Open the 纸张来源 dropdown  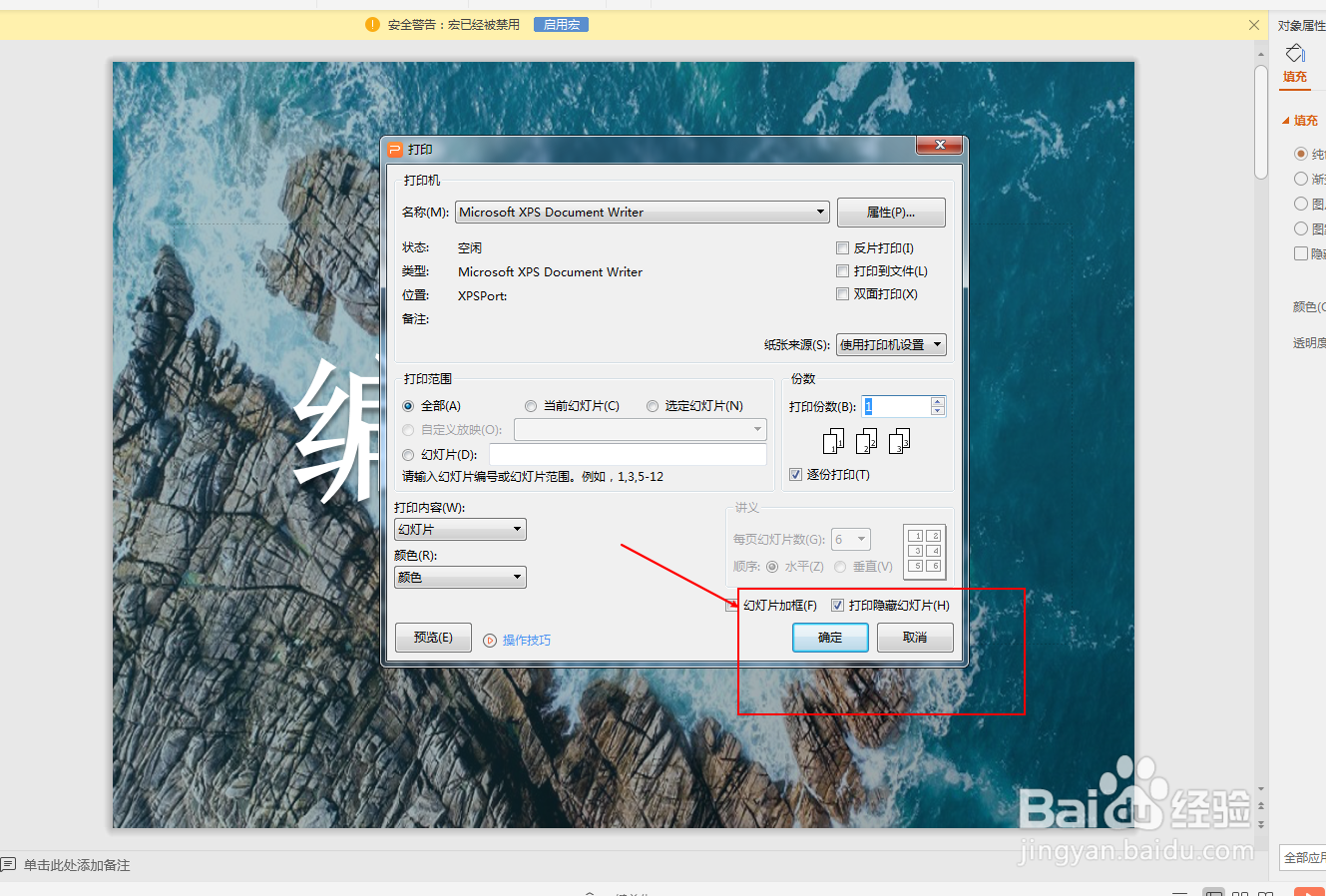coord(891,344)
